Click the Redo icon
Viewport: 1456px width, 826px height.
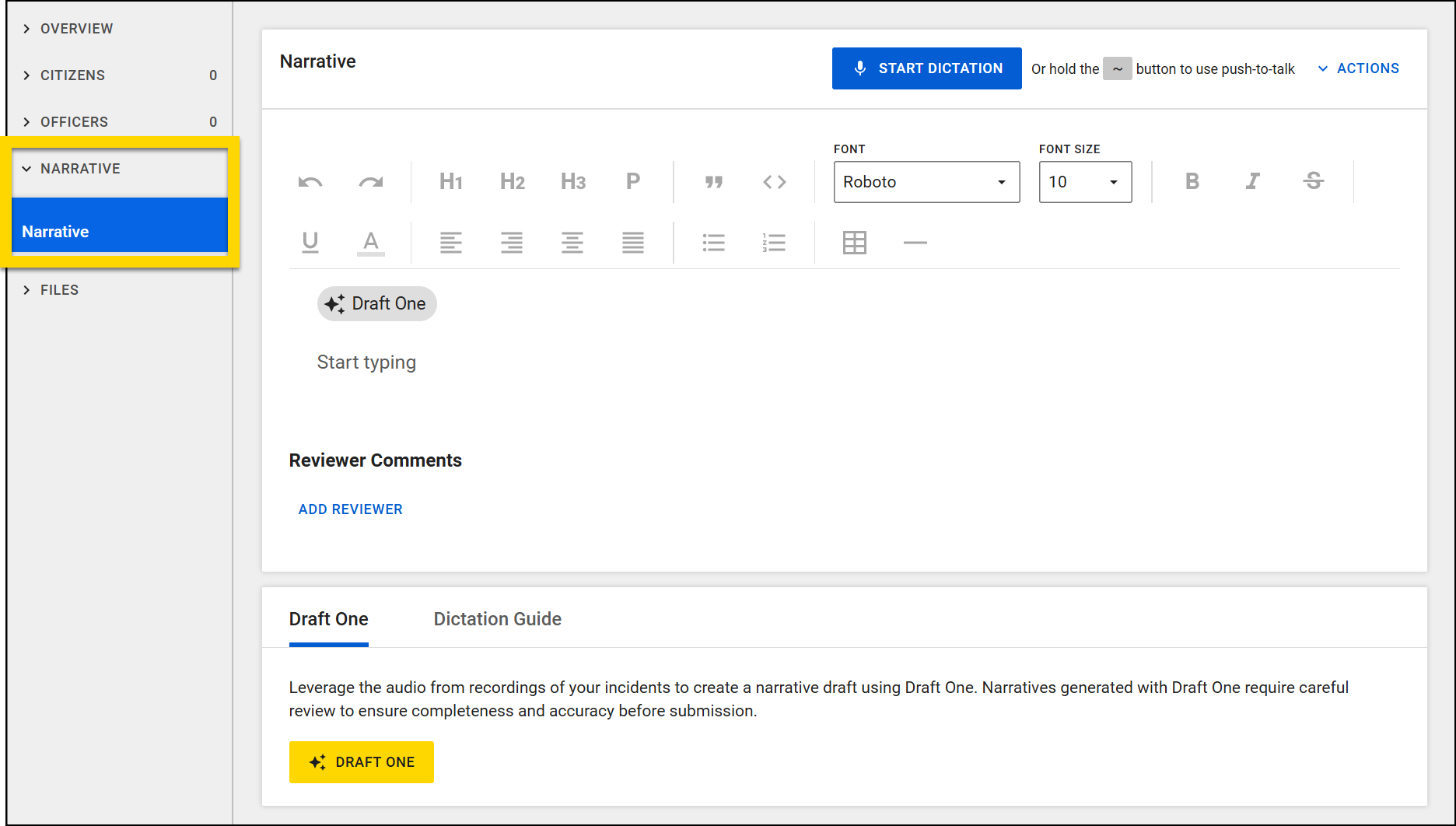point(371,181)
